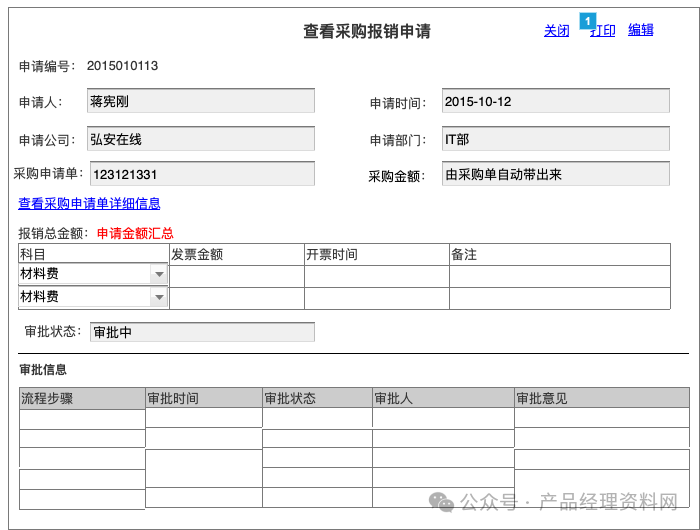Click the 申请人 field showing 蒋宪刚
This screenshot has width=700, height=530.
(x=201, y=101)
